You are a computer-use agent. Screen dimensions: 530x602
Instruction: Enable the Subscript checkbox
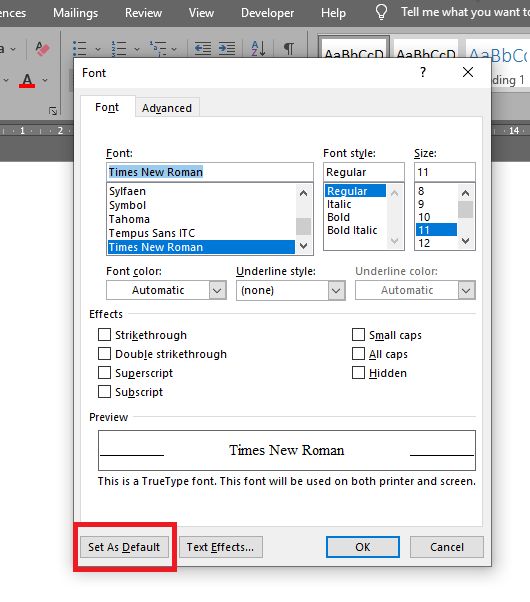pos(104,392)
